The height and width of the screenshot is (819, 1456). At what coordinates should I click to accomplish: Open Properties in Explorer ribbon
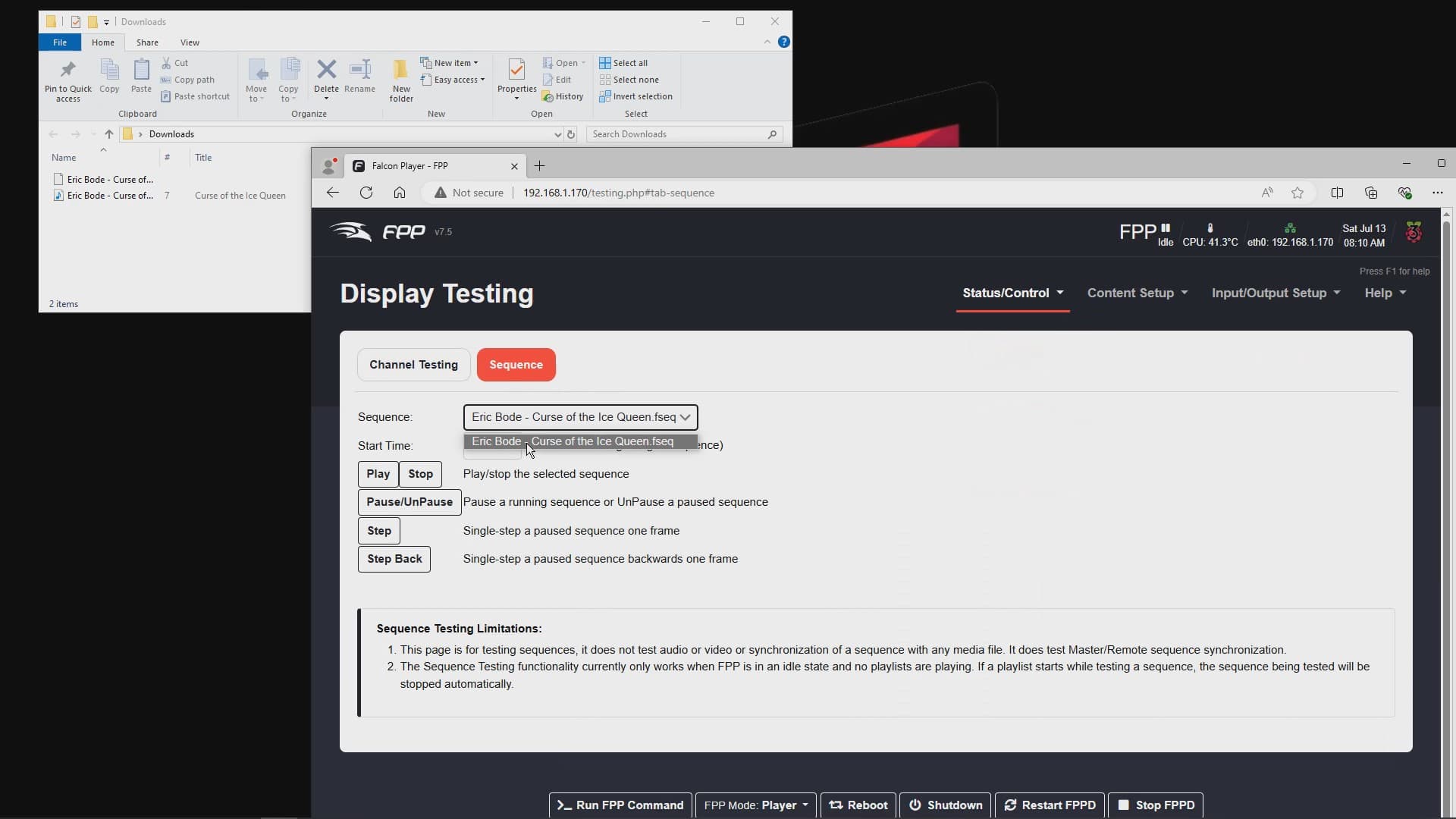click(516, 79)
